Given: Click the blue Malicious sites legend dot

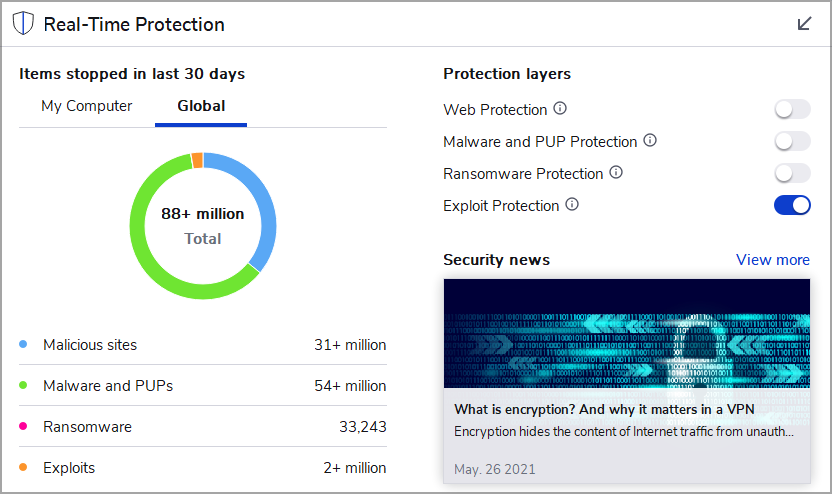Looking at the screenshot, I should tap(23, 344).
